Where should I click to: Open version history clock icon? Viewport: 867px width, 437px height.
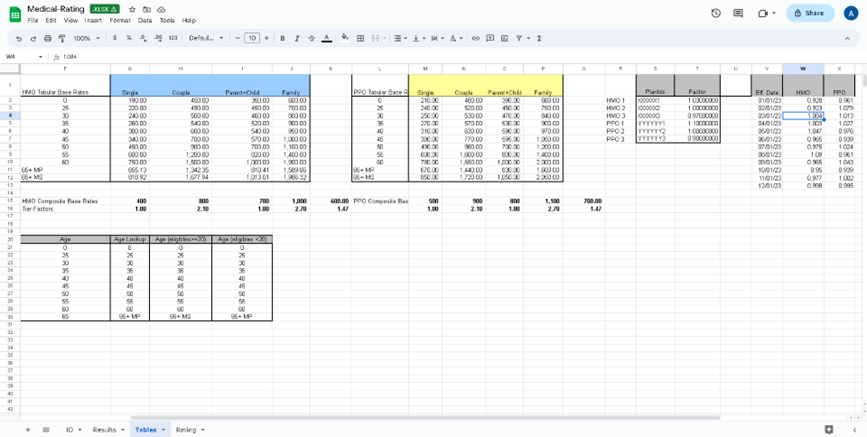(x=716, y=13)
